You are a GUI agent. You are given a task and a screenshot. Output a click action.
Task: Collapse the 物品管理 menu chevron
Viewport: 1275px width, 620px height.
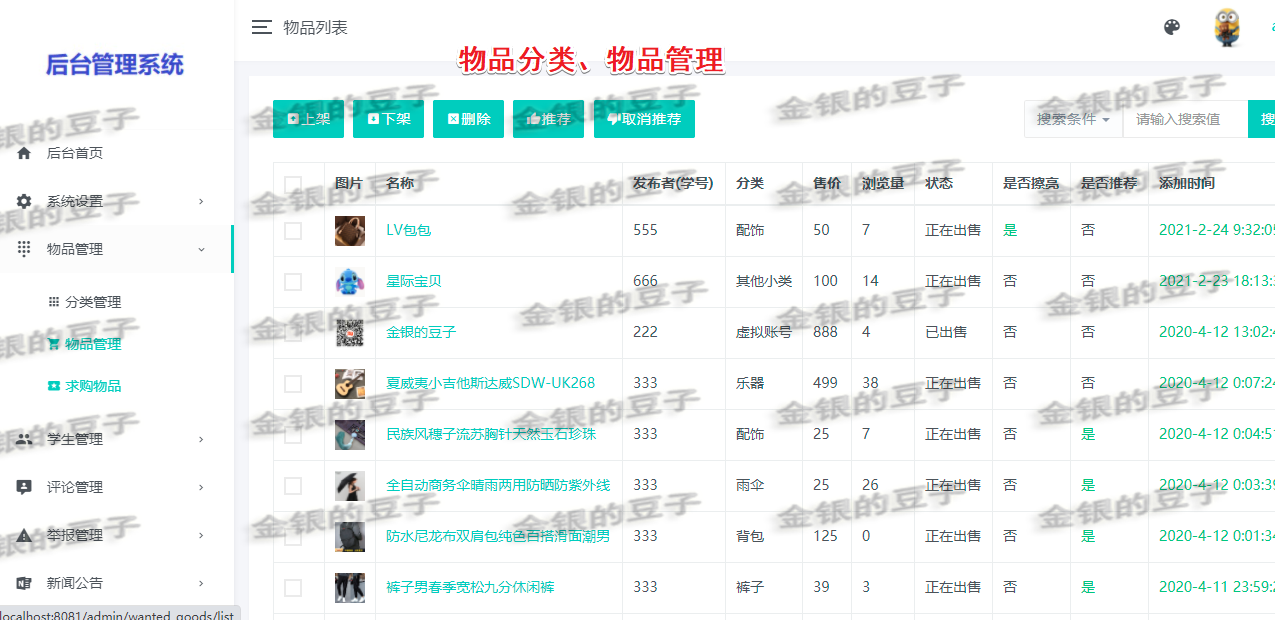(201, 249)
